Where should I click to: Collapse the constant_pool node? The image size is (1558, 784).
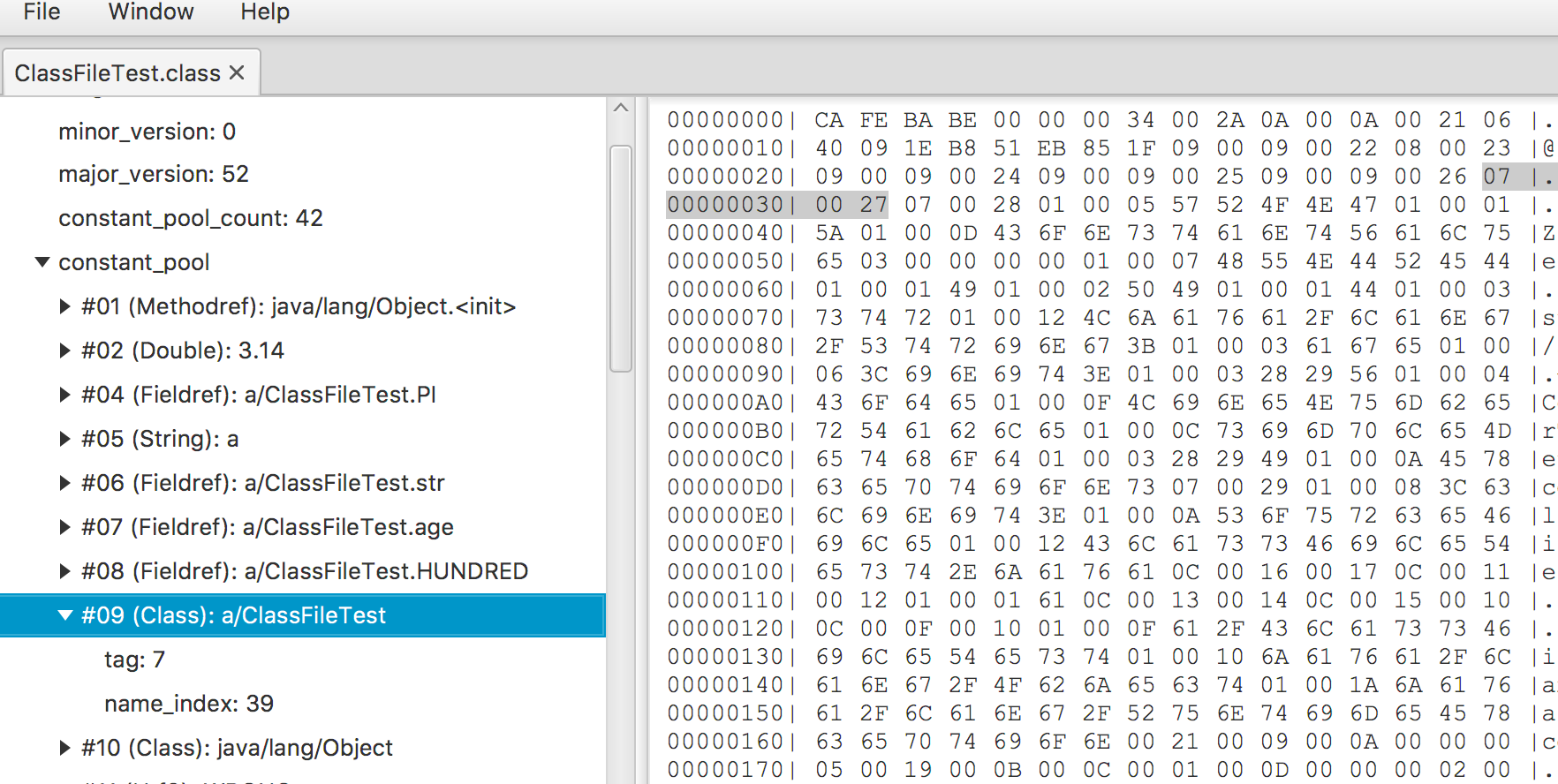42,262
